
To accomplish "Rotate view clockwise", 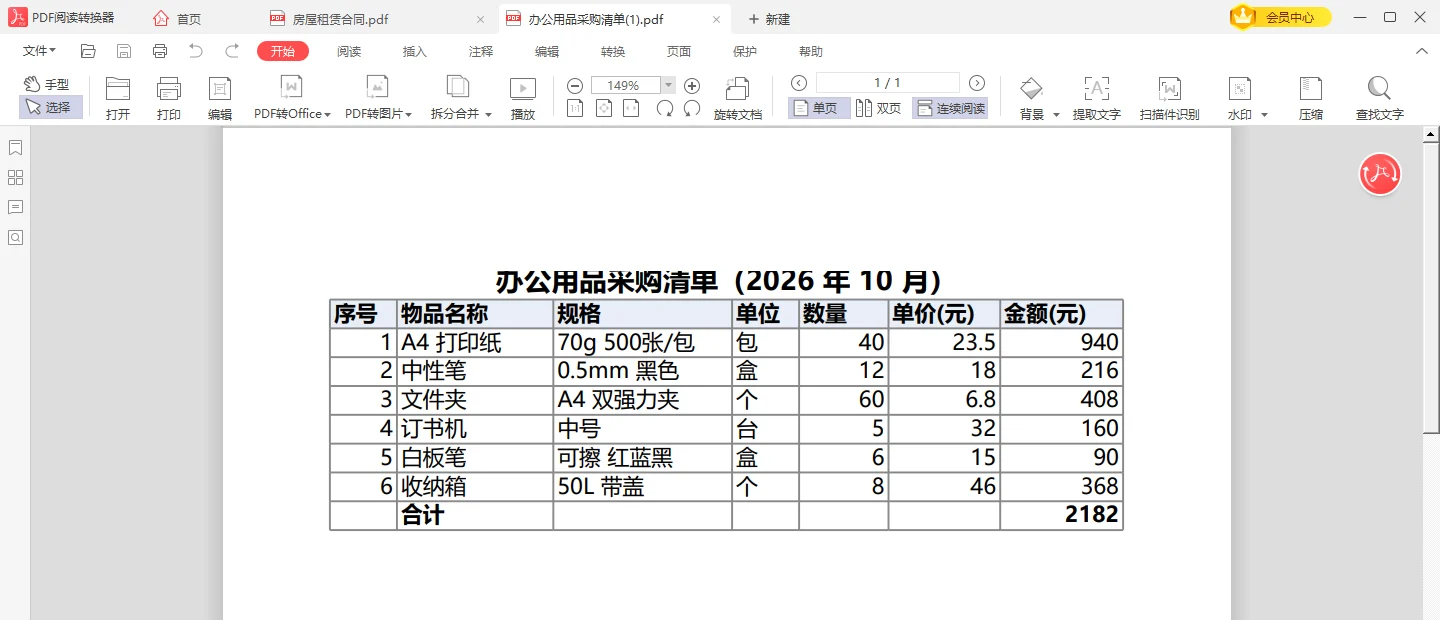I will [665, 108].
